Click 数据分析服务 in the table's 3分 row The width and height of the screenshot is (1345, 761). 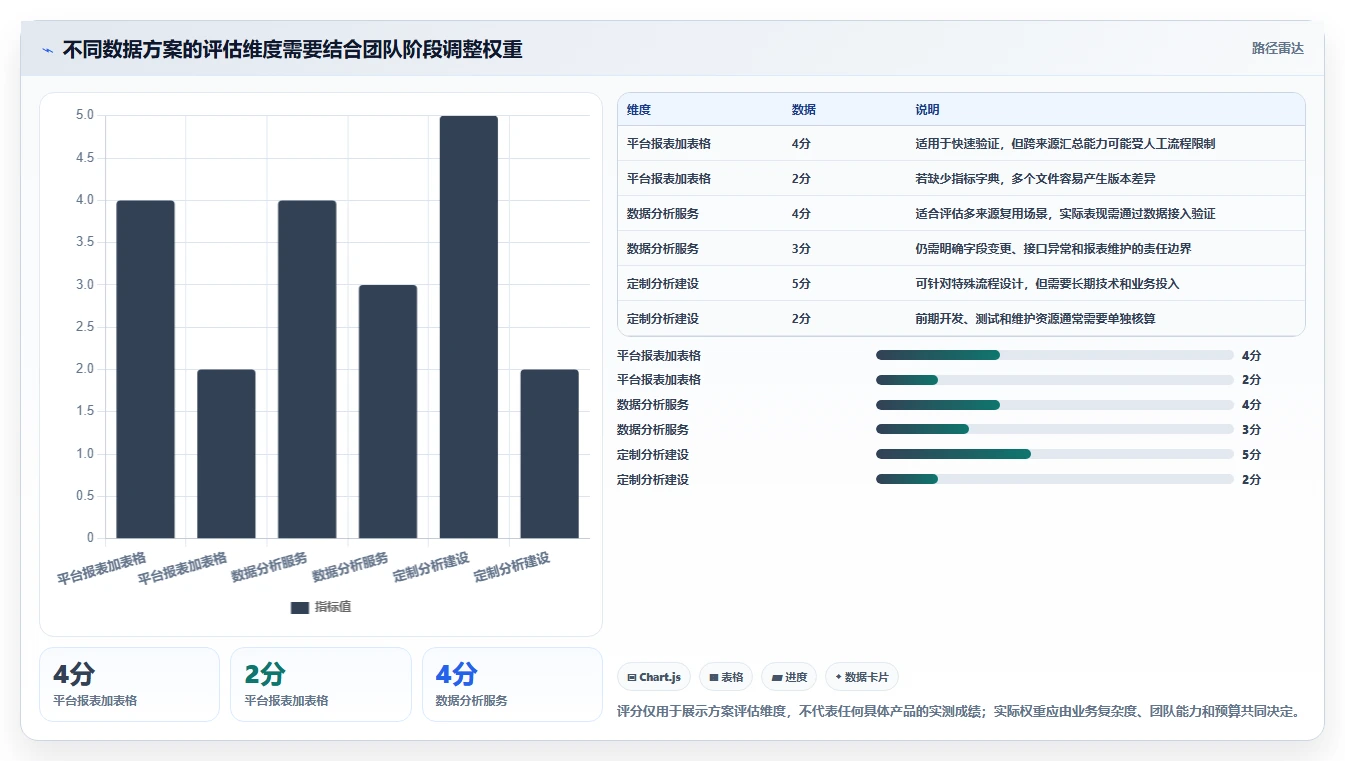coord(663,249)
